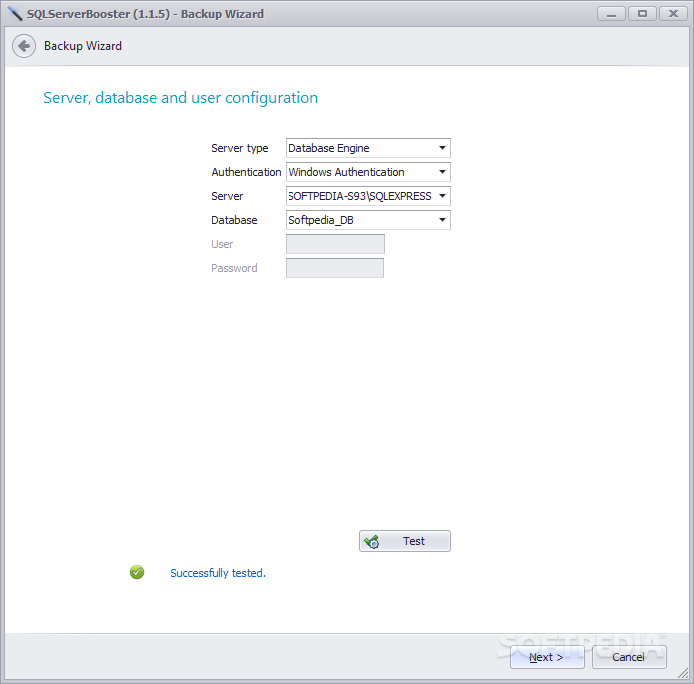Expand the Database dropdown arrow
The image size is (694, 684).
442,220
